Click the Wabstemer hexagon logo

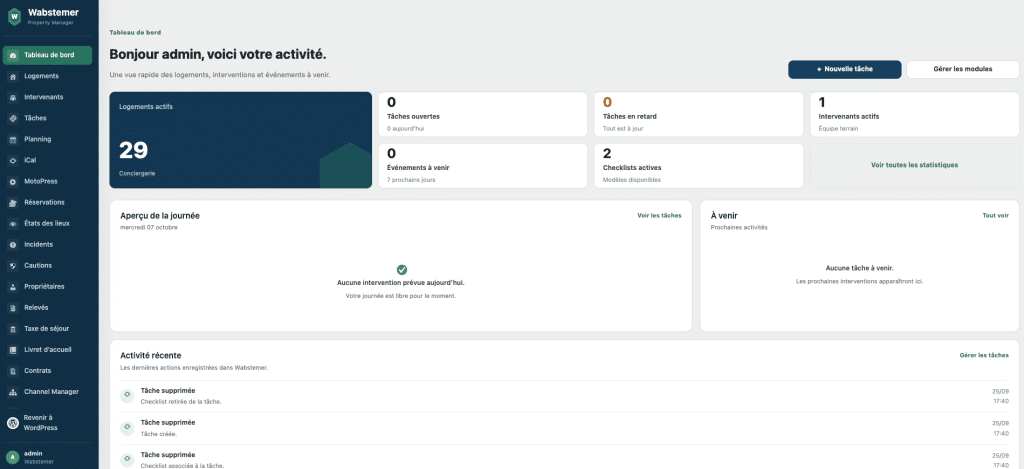(x=14, y=16)
